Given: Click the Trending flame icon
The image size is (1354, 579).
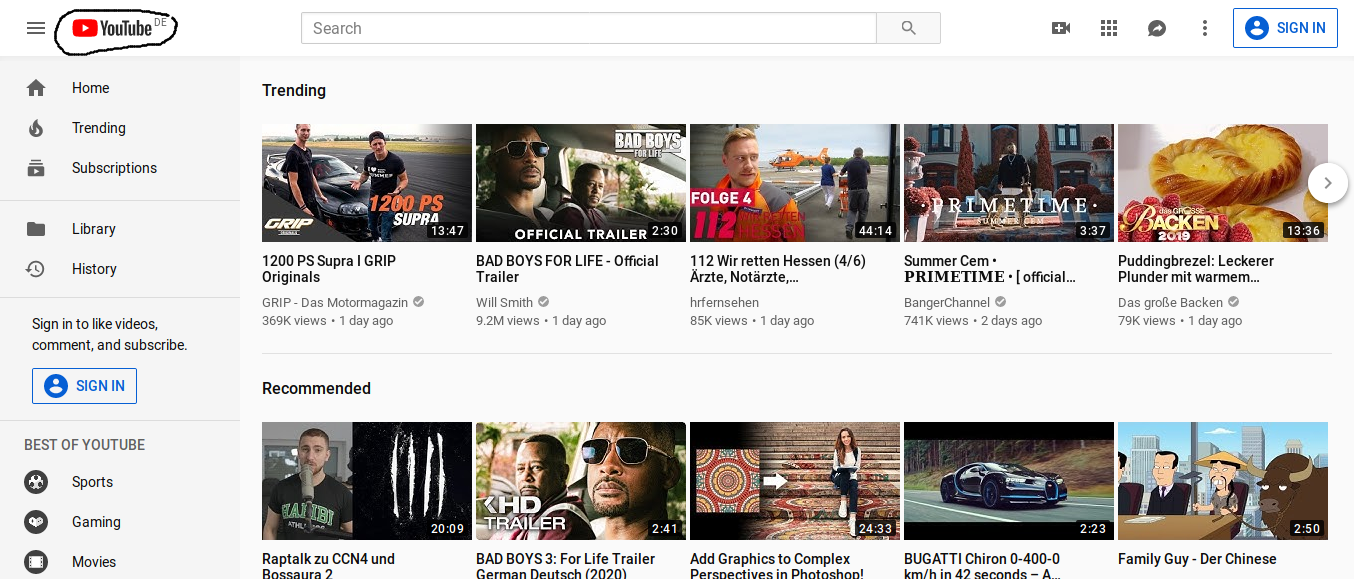Looking at the screenshot, I should 36,128.
